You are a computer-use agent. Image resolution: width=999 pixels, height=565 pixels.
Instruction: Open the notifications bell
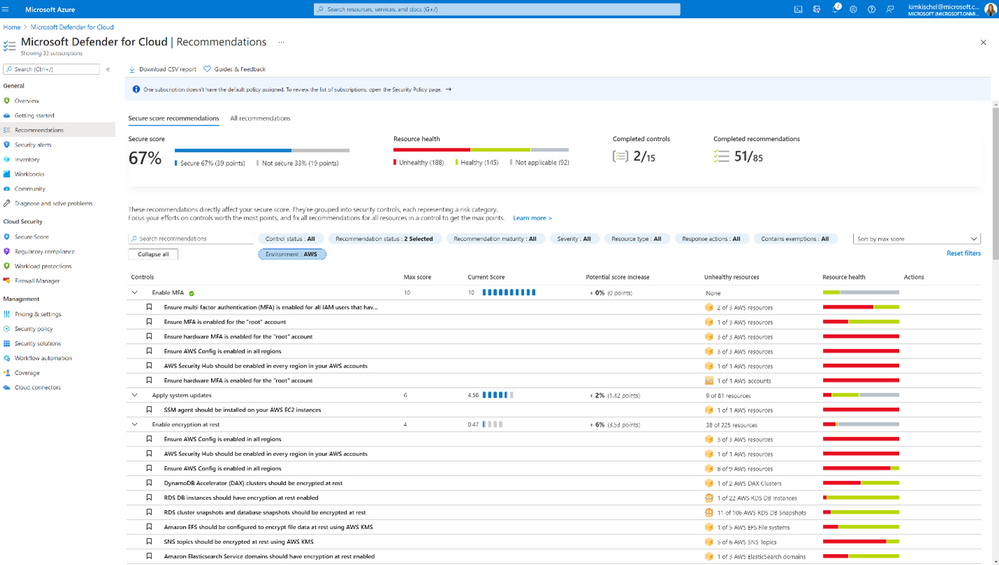click(835, 10)
